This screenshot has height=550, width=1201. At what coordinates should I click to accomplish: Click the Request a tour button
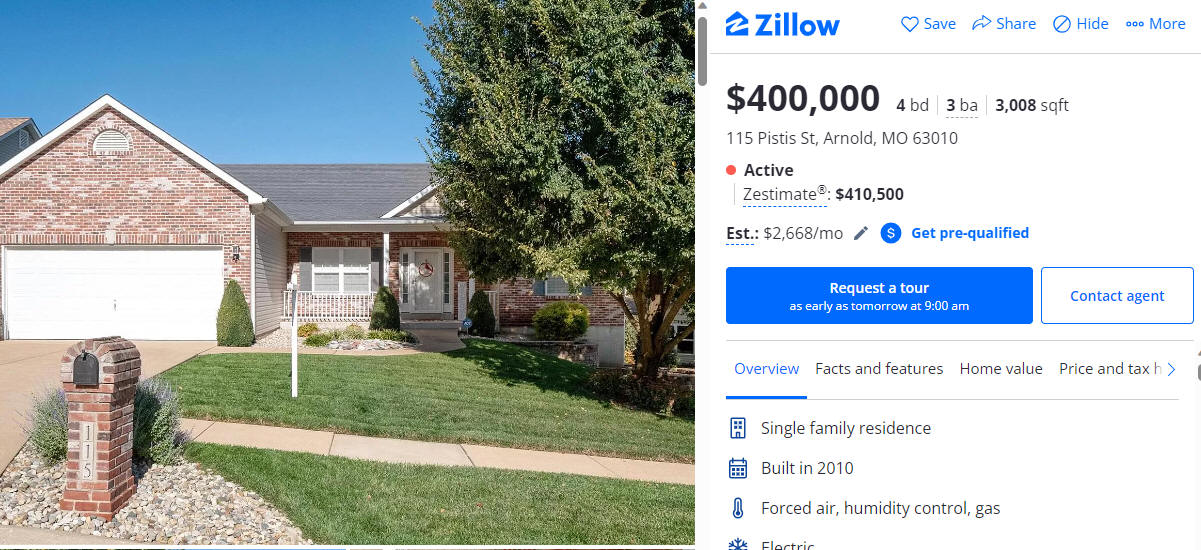(x=879, y=295)
